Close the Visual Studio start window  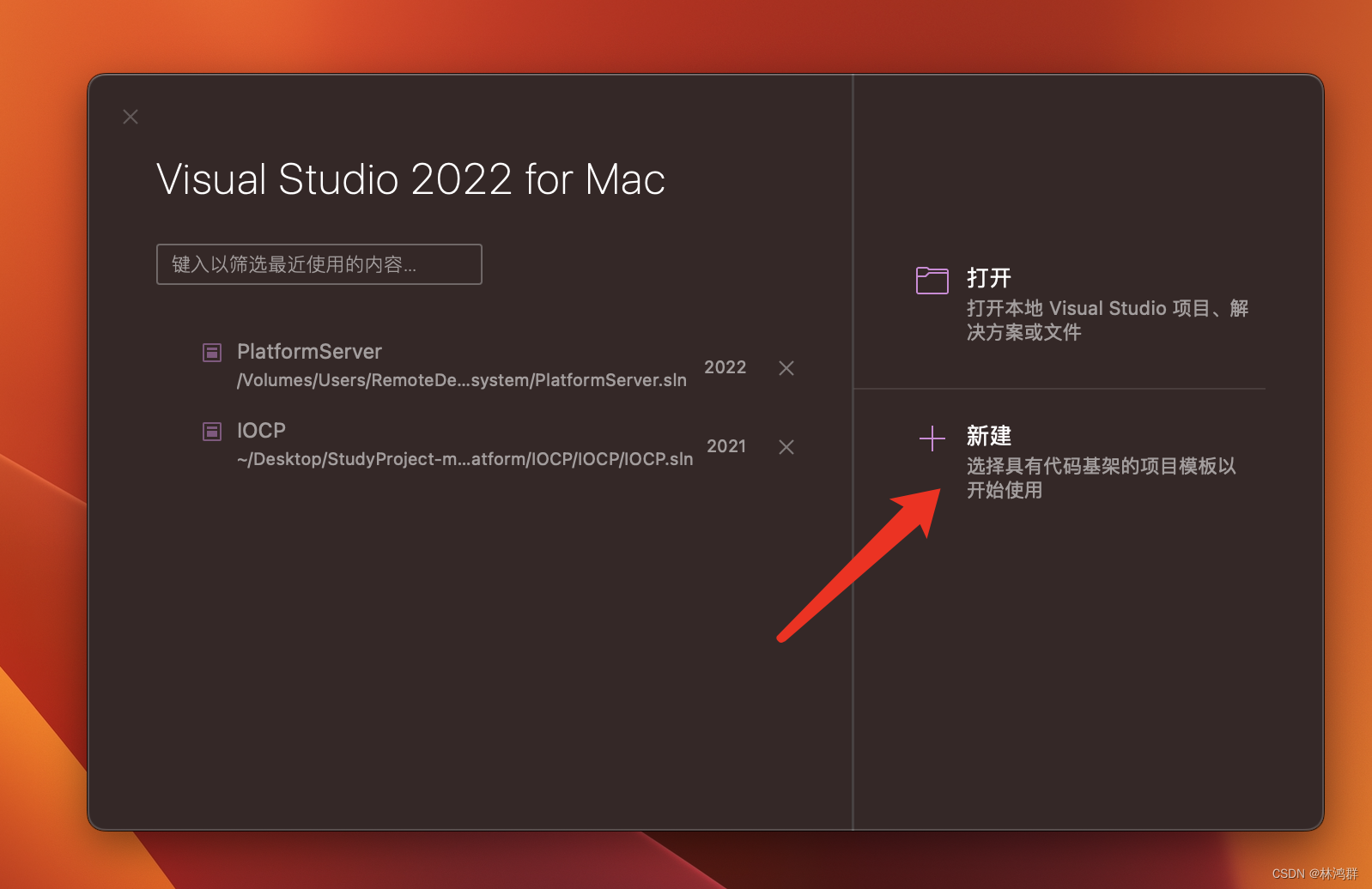tap(131, 117)
